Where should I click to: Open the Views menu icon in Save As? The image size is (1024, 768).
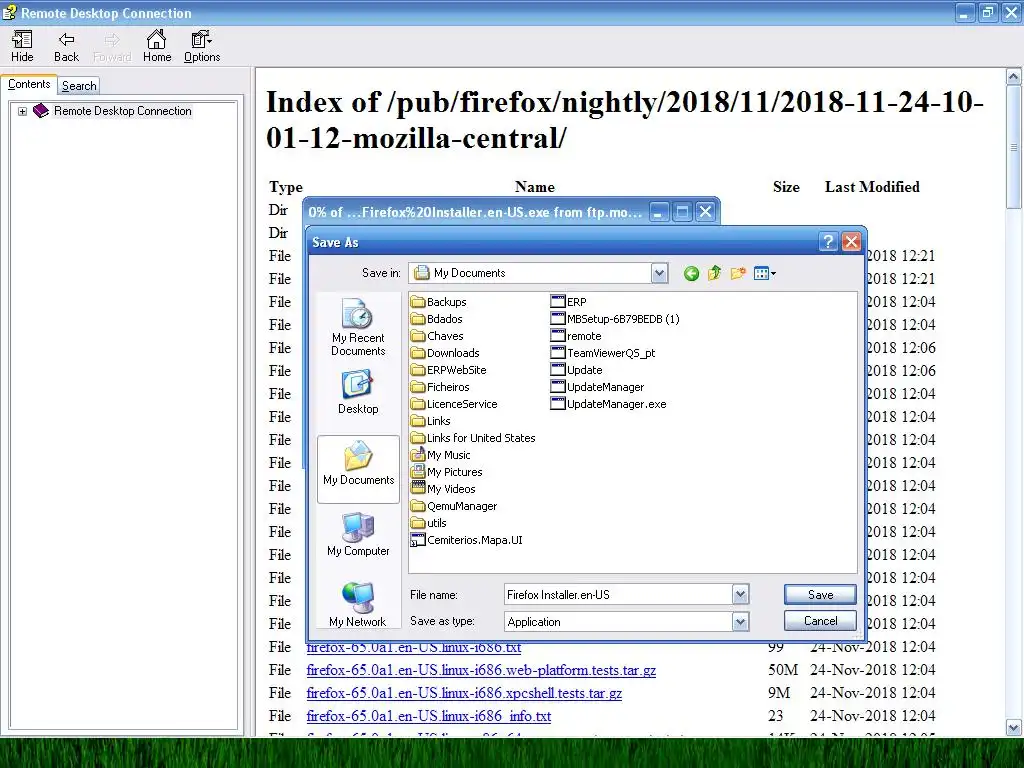coord(764,273)
